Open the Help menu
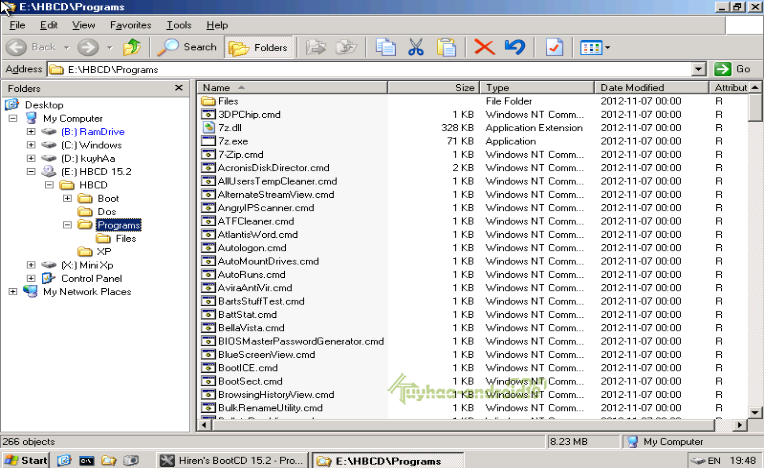This screenshot has height=468, width=764. (x=217, y=25)
